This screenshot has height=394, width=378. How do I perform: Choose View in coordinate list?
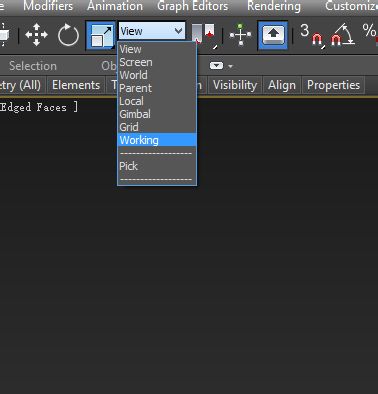157,49
